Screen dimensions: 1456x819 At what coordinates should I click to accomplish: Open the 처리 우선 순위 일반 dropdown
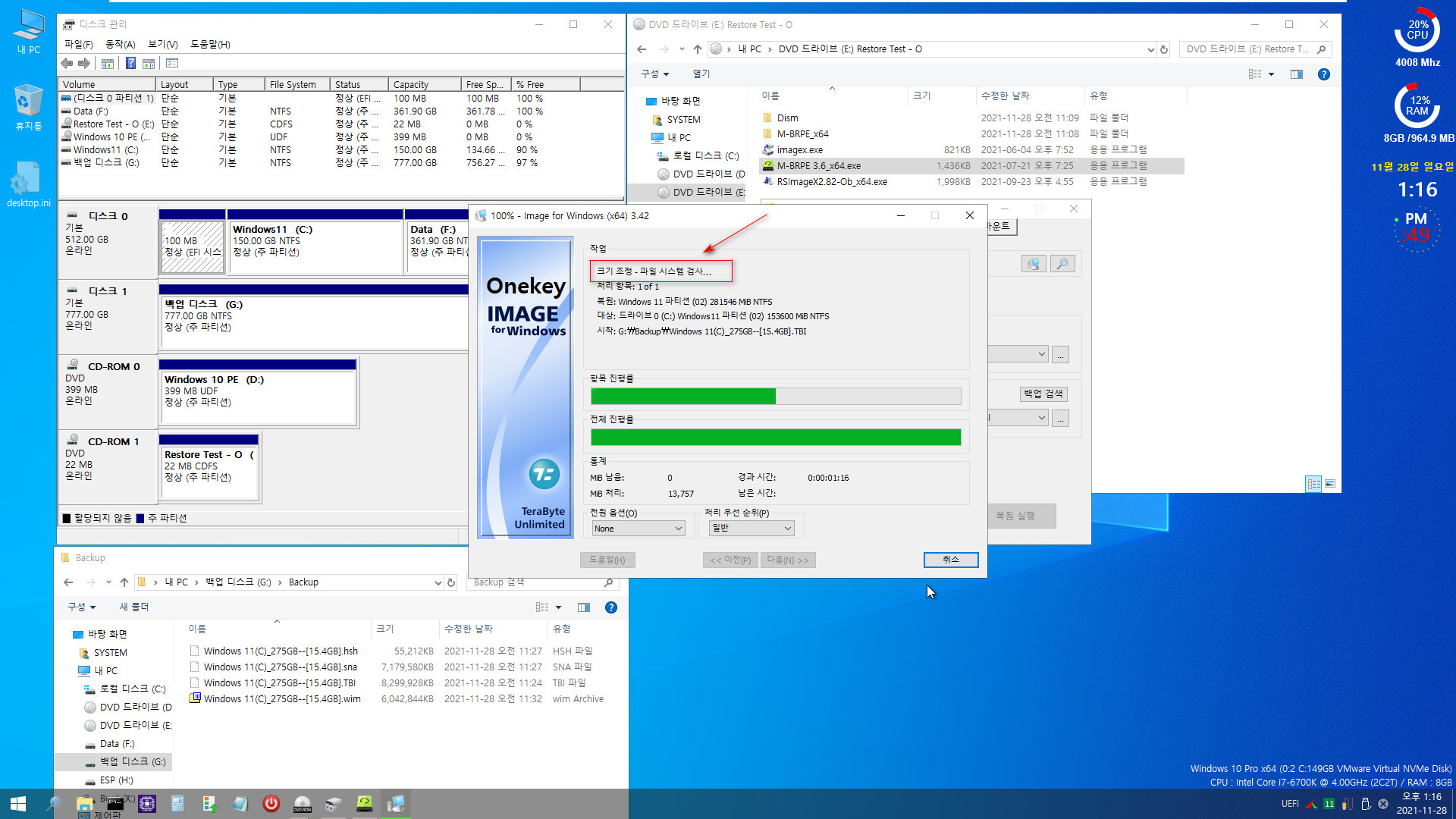pyautogui.click(x=752, y=529)
